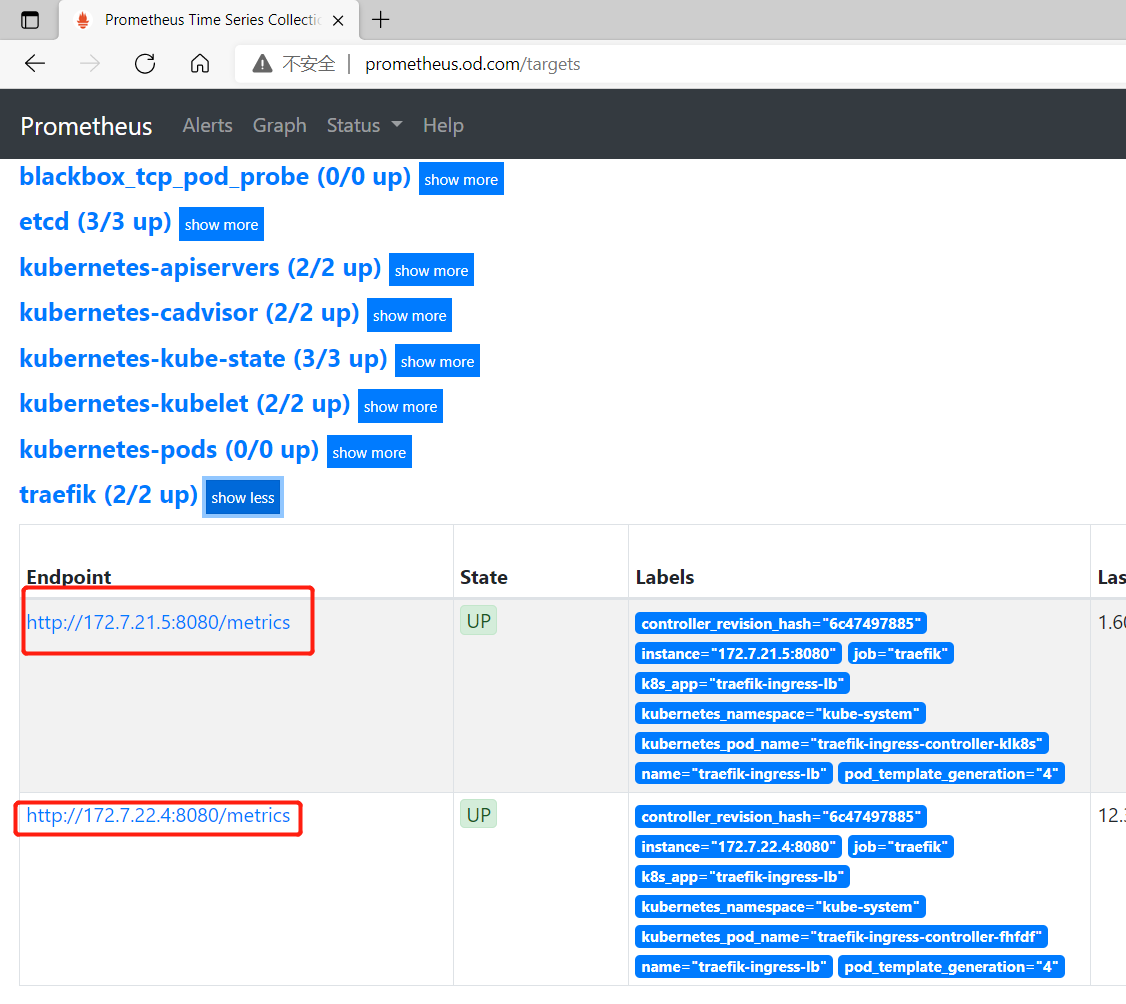Expand the Status dropdown menu
This screenshot has height=1004, width=1126.
[x=364, y=125]
